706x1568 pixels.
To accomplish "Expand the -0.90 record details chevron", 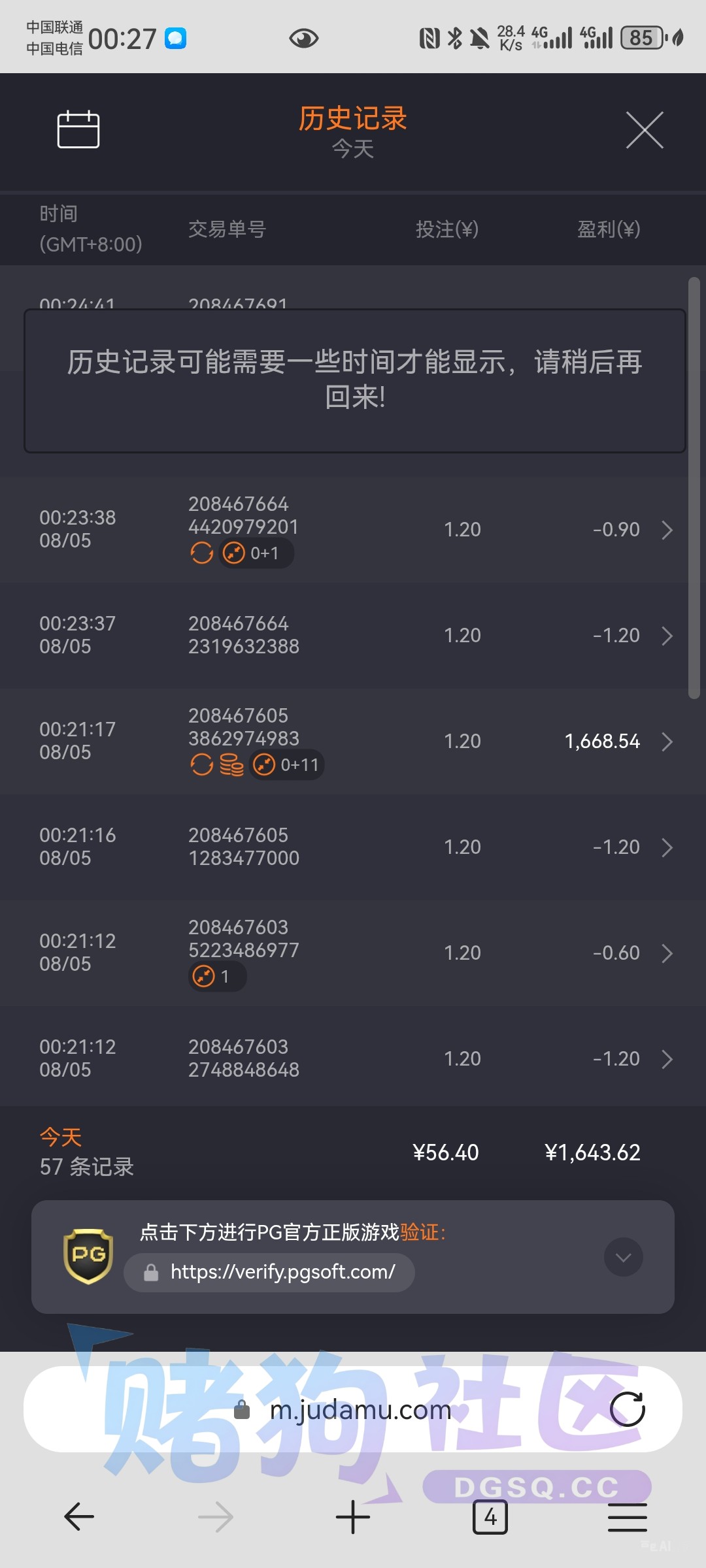I will pos(667,530).
